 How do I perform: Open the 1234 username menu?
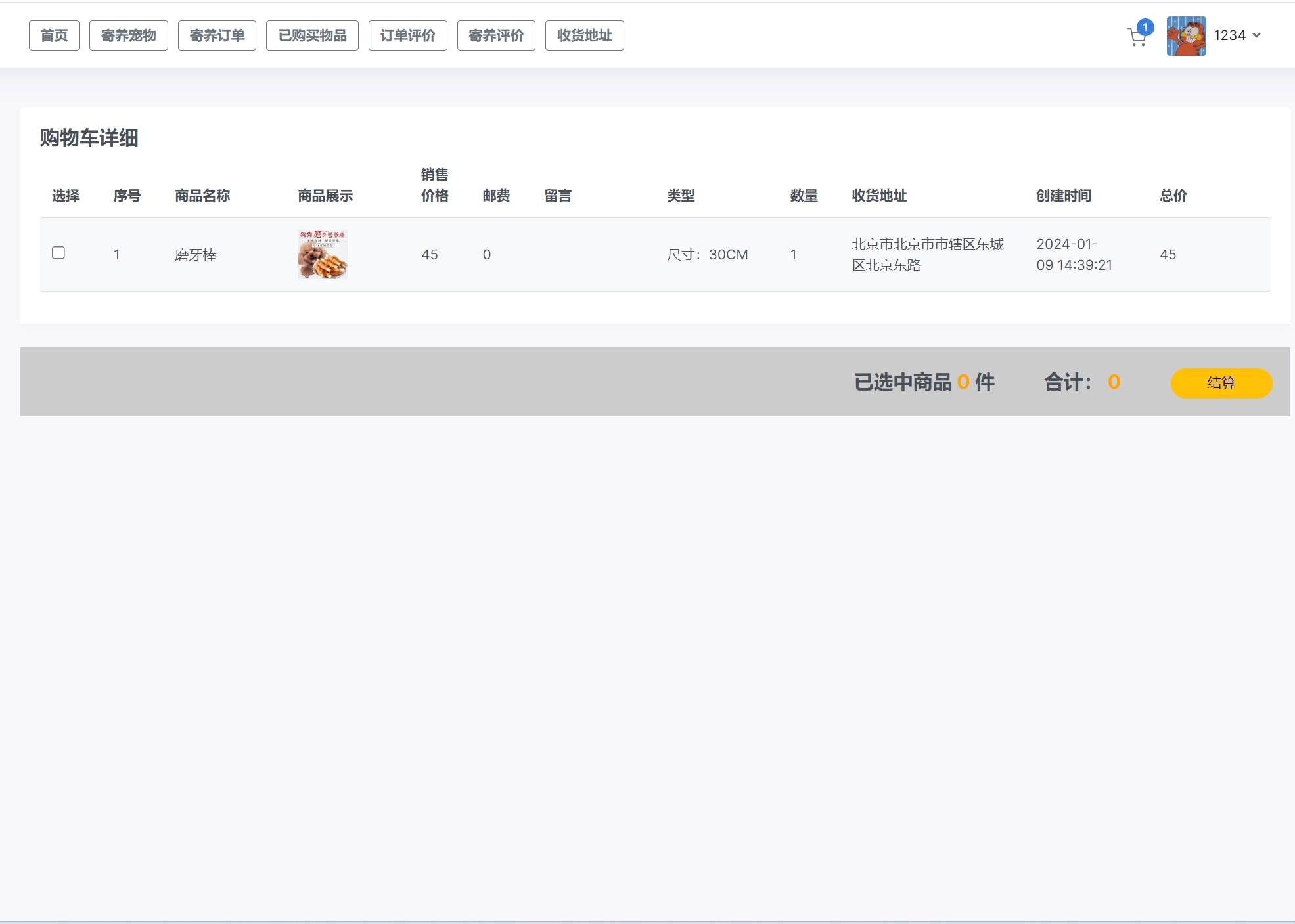[1229, 35]
